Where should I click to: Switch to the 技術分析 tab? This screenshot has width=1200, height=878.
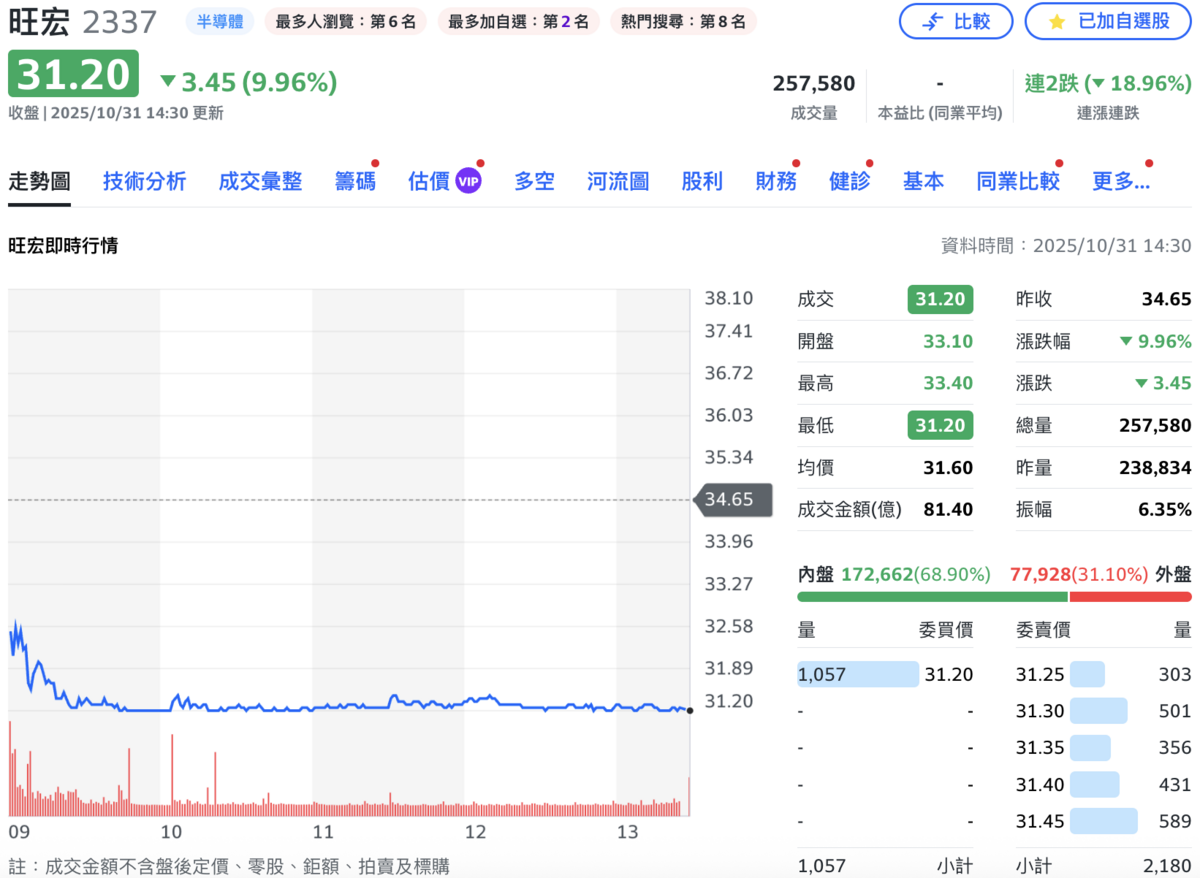[x=144, y=181]
